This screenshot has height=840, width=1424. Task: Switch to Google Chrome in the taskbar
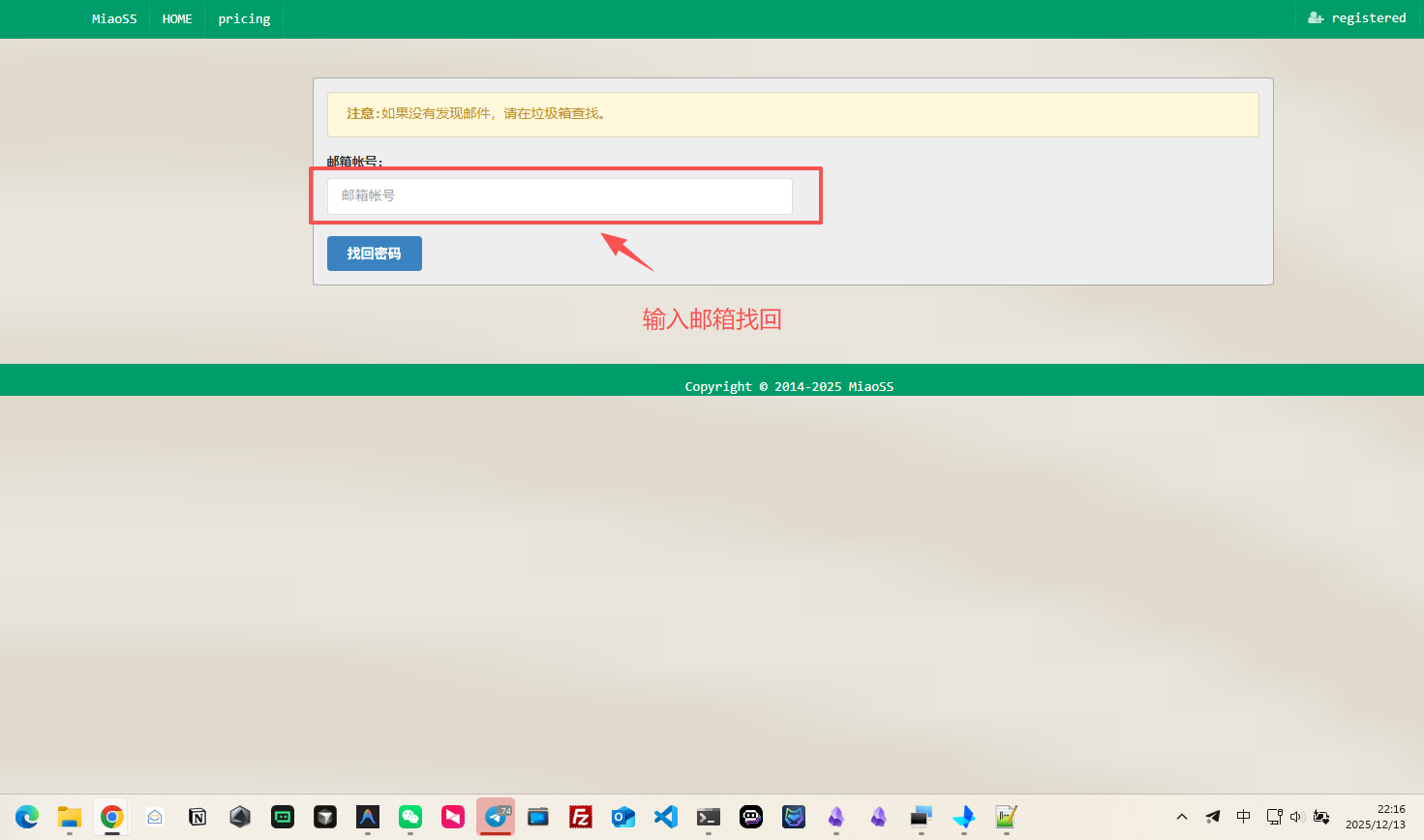112,817
